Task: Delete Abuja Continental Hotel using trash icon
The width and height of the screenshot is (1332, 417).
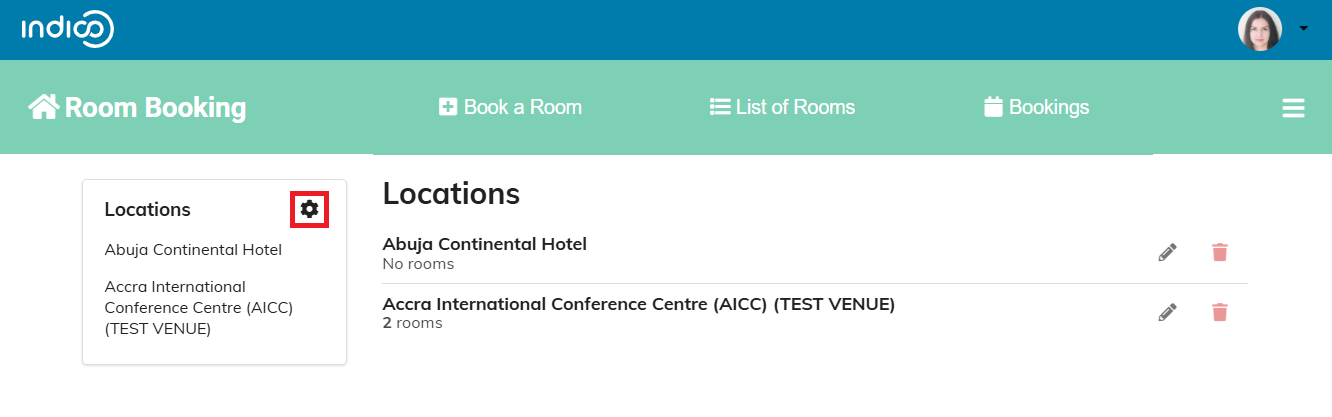Action: [x=1219, y=252]
